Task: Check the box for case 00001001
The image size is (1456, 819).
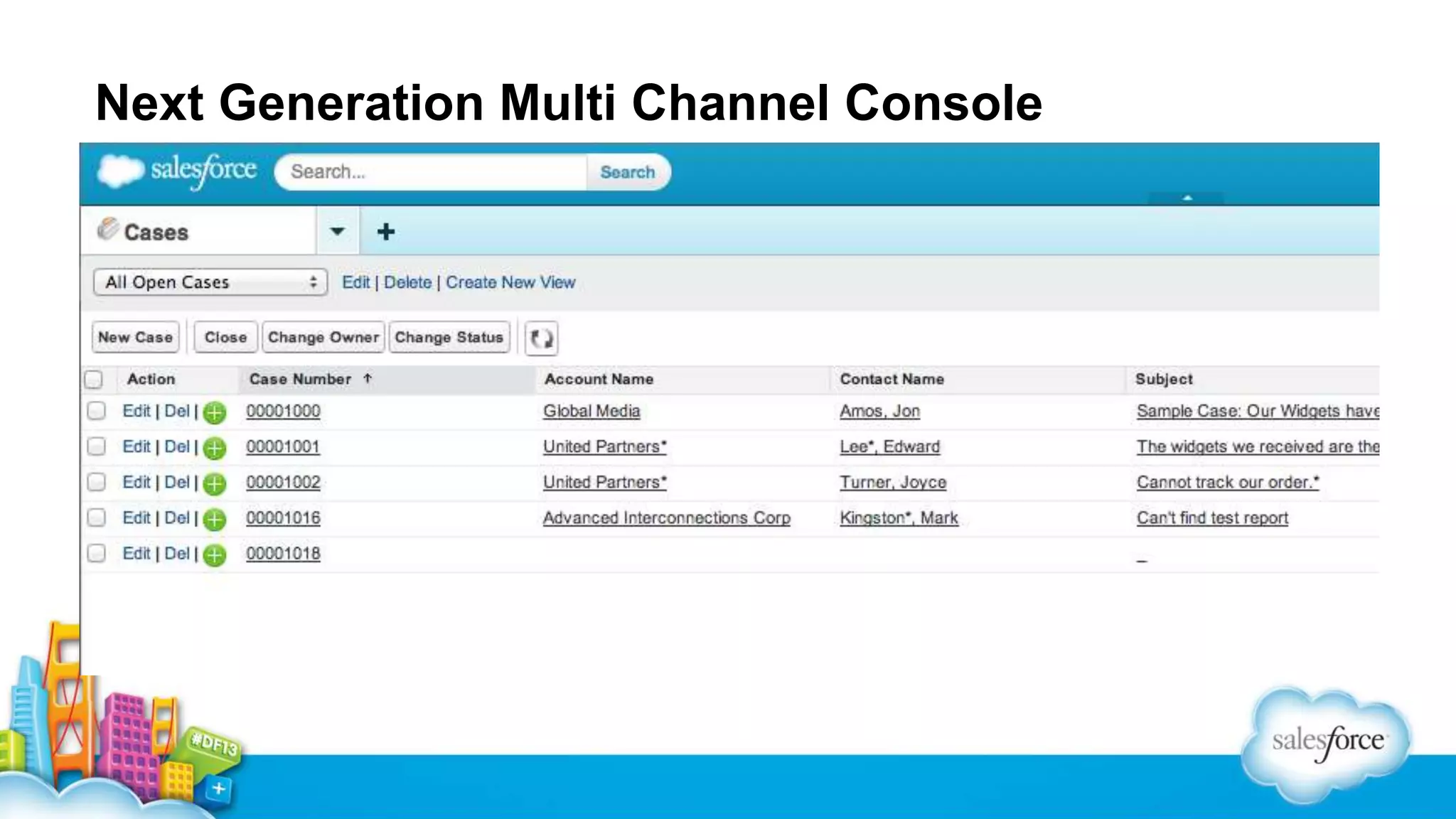Action: tap(96, 446)
